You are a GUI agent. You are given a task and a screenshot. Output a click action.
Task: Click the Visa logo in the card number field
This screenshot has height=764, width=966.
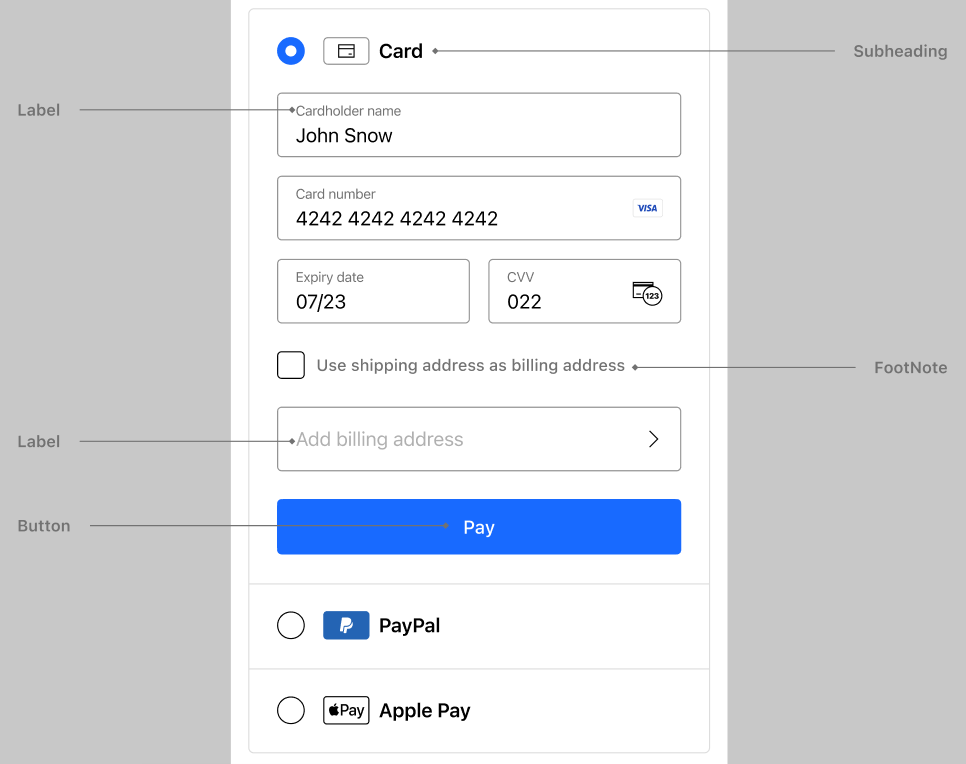(x=647, y=208)
